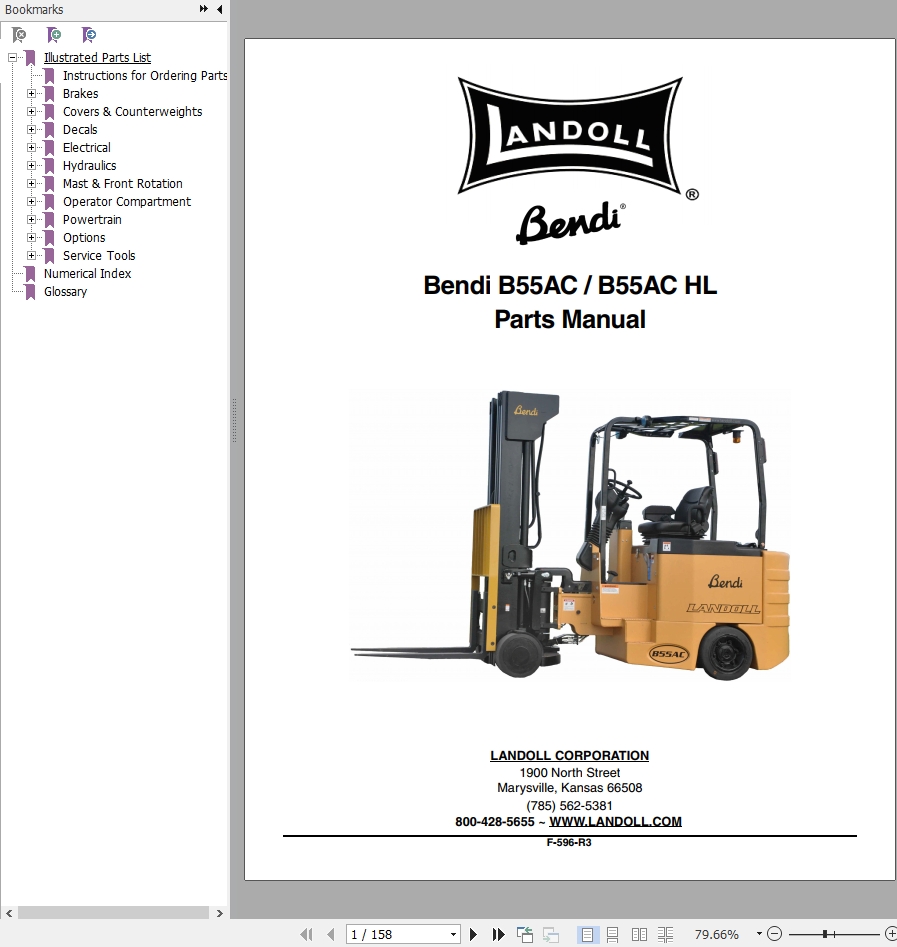This screenshot has width=897, height=947.
Task: Click the next view navigation icon
Action: (x=550, y=934)
